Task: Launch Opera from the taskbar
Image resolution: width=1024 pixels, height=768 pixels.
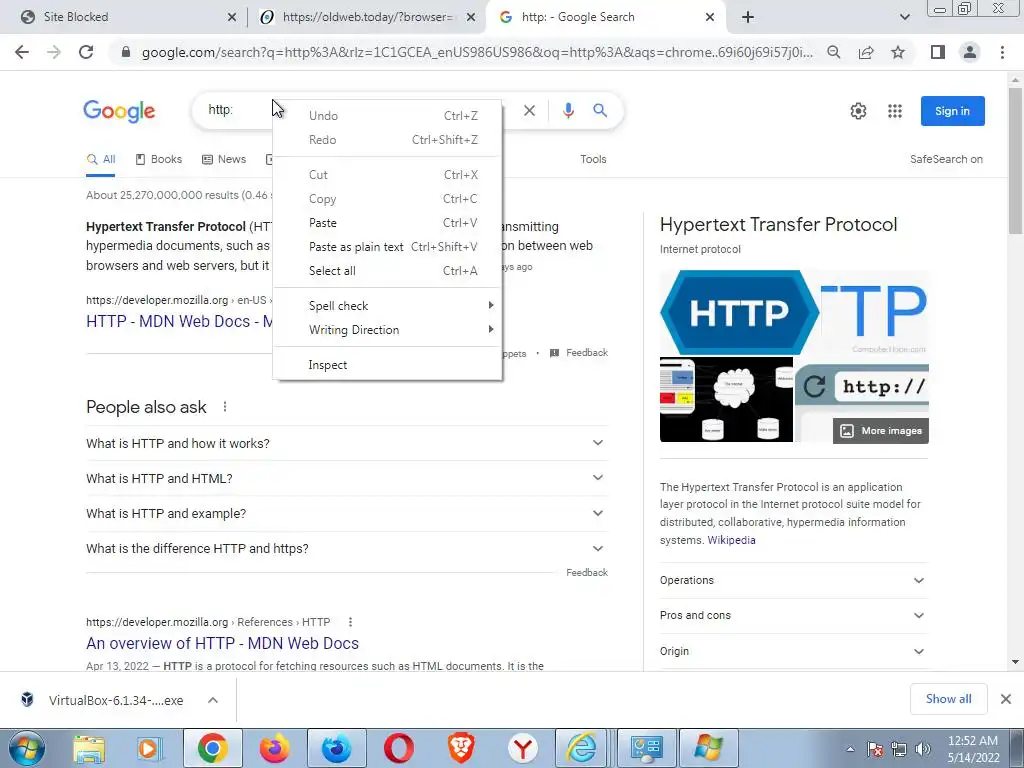Action: 398,748
